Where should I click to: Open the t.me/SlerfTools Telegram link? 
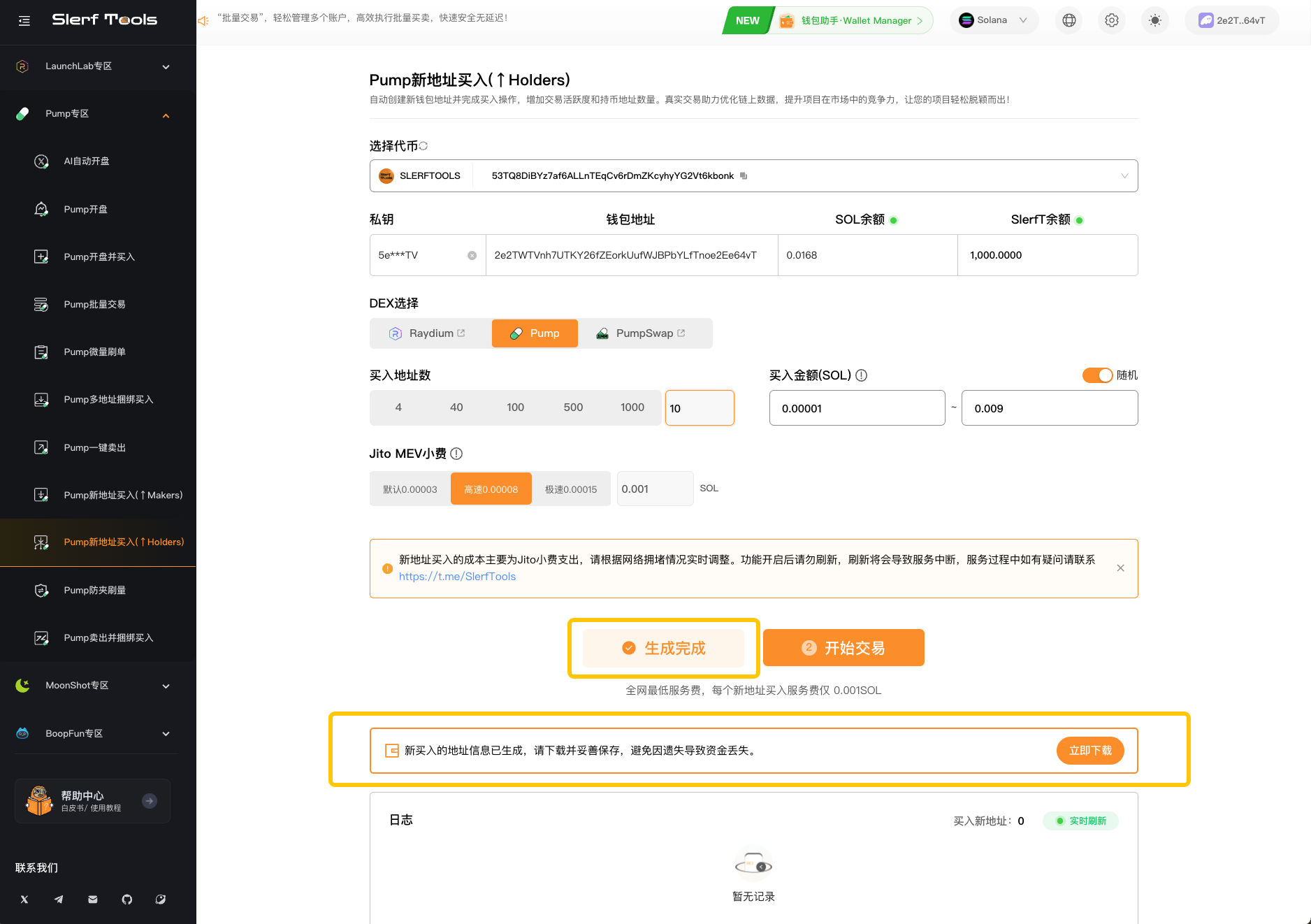pyautogui.click(x=458, y=577)
